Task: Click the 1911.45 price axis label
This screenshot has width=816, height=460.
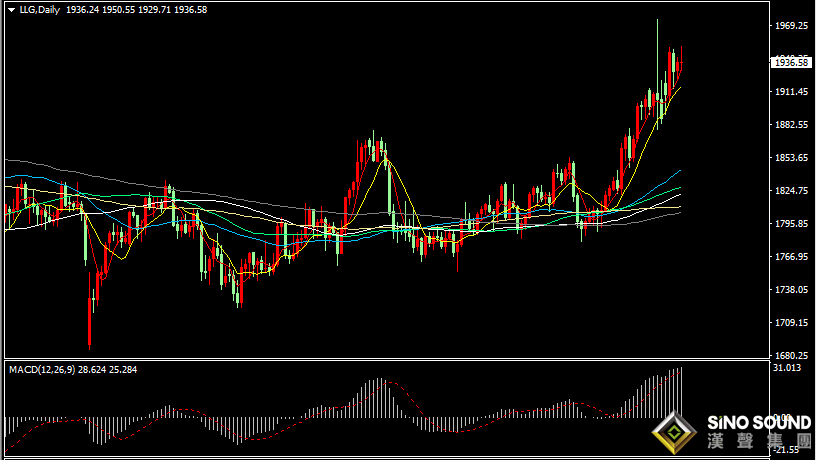Action: click(792, 92)
